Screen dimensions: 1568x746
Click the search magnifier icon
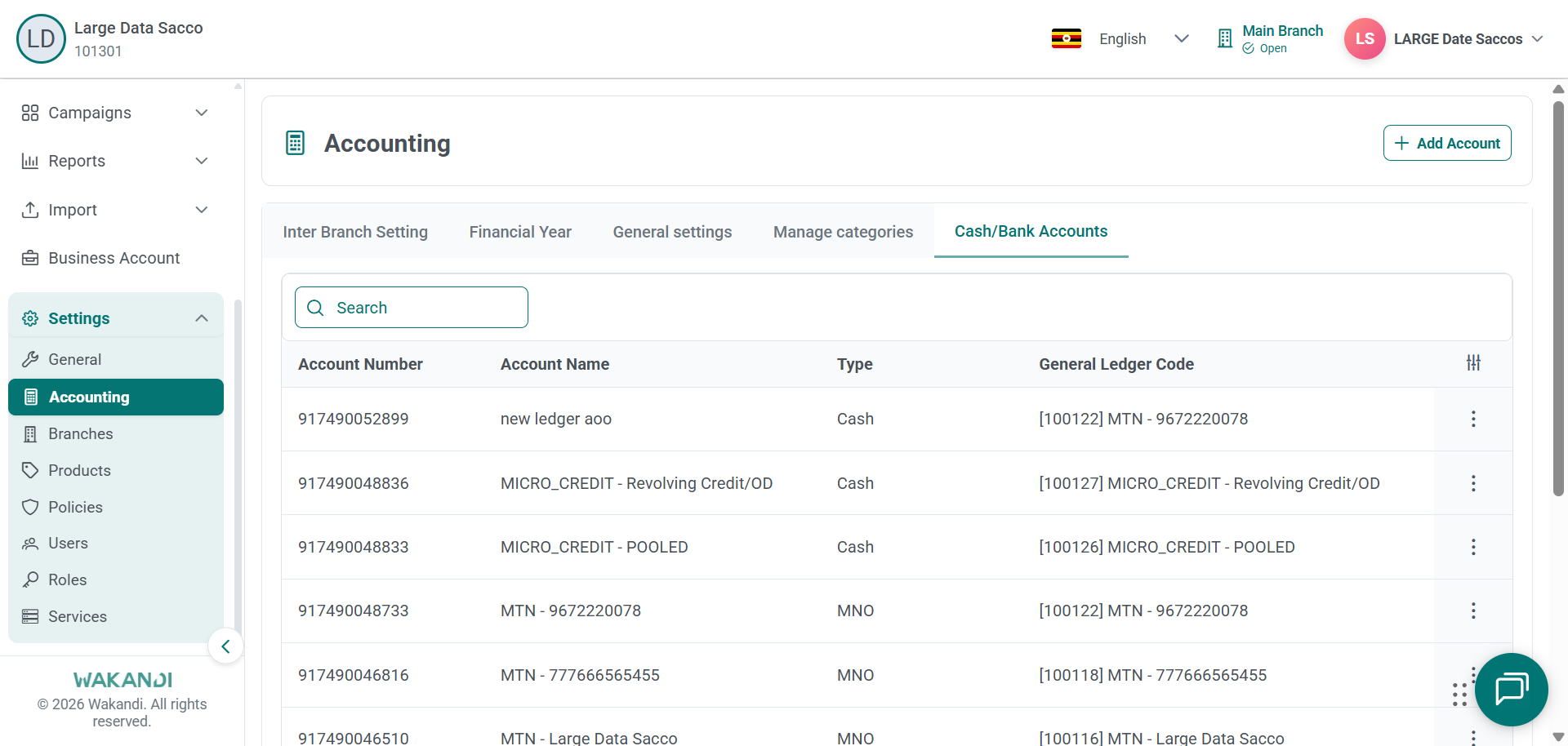(315, 308)
